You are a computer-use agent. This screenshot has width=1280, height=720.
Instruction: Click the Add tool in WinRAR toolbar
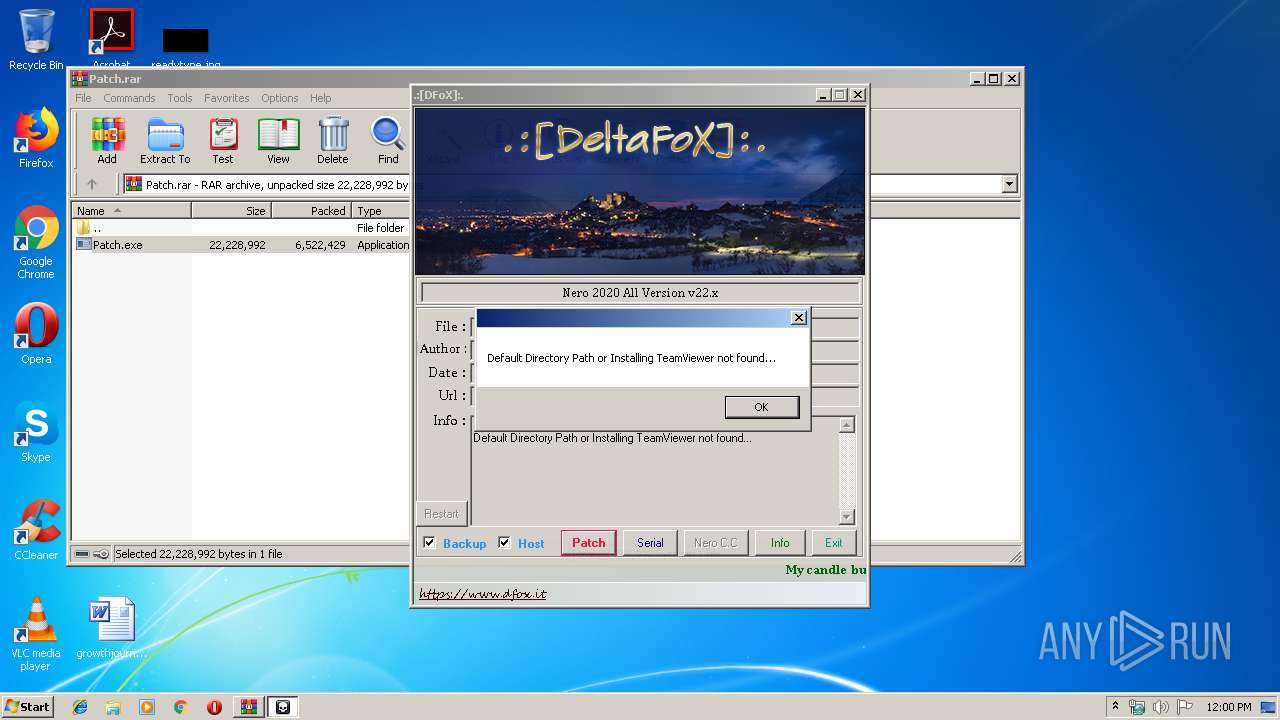(x=107, y=141)
